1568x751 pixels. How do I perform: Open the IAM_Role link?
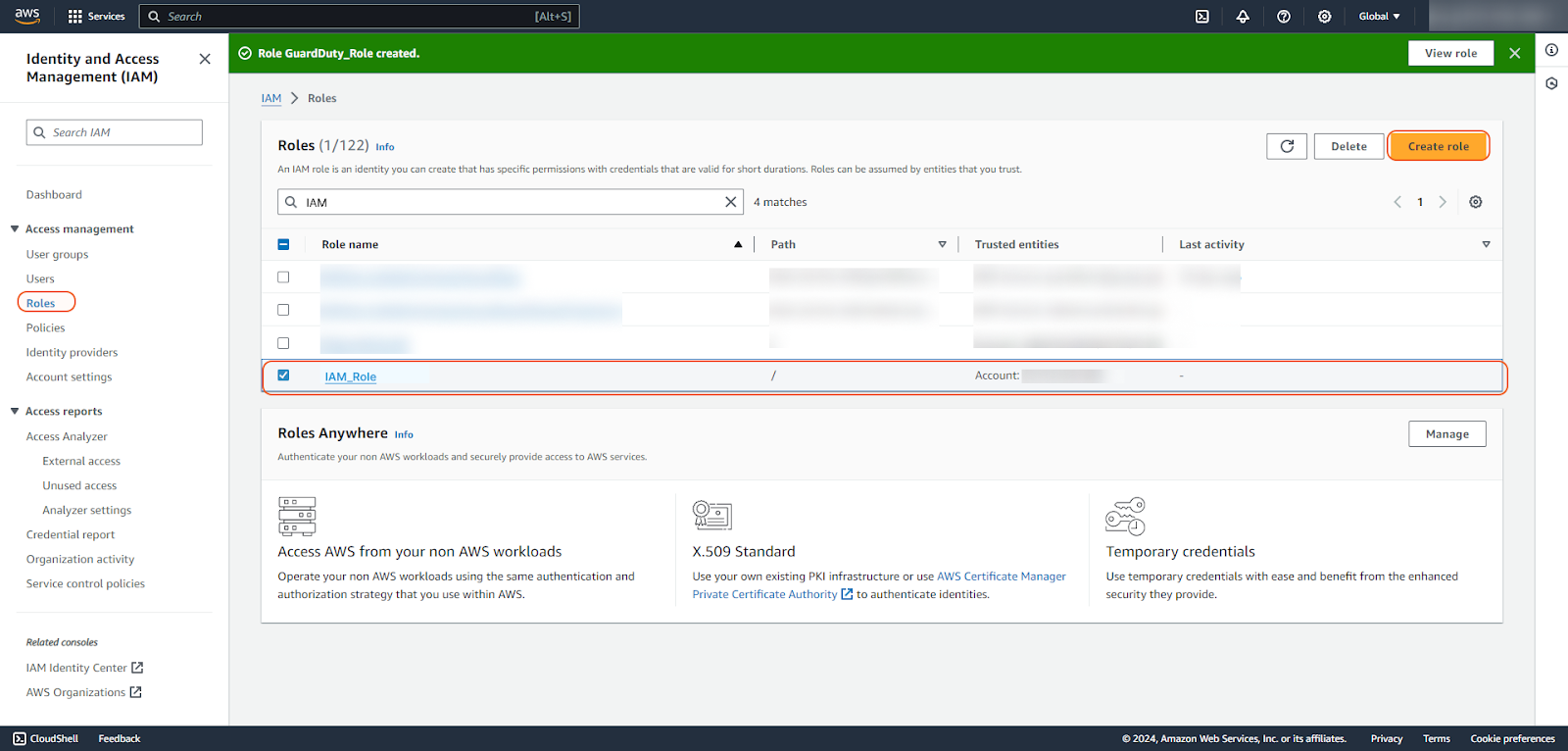(x=351, y=376)
